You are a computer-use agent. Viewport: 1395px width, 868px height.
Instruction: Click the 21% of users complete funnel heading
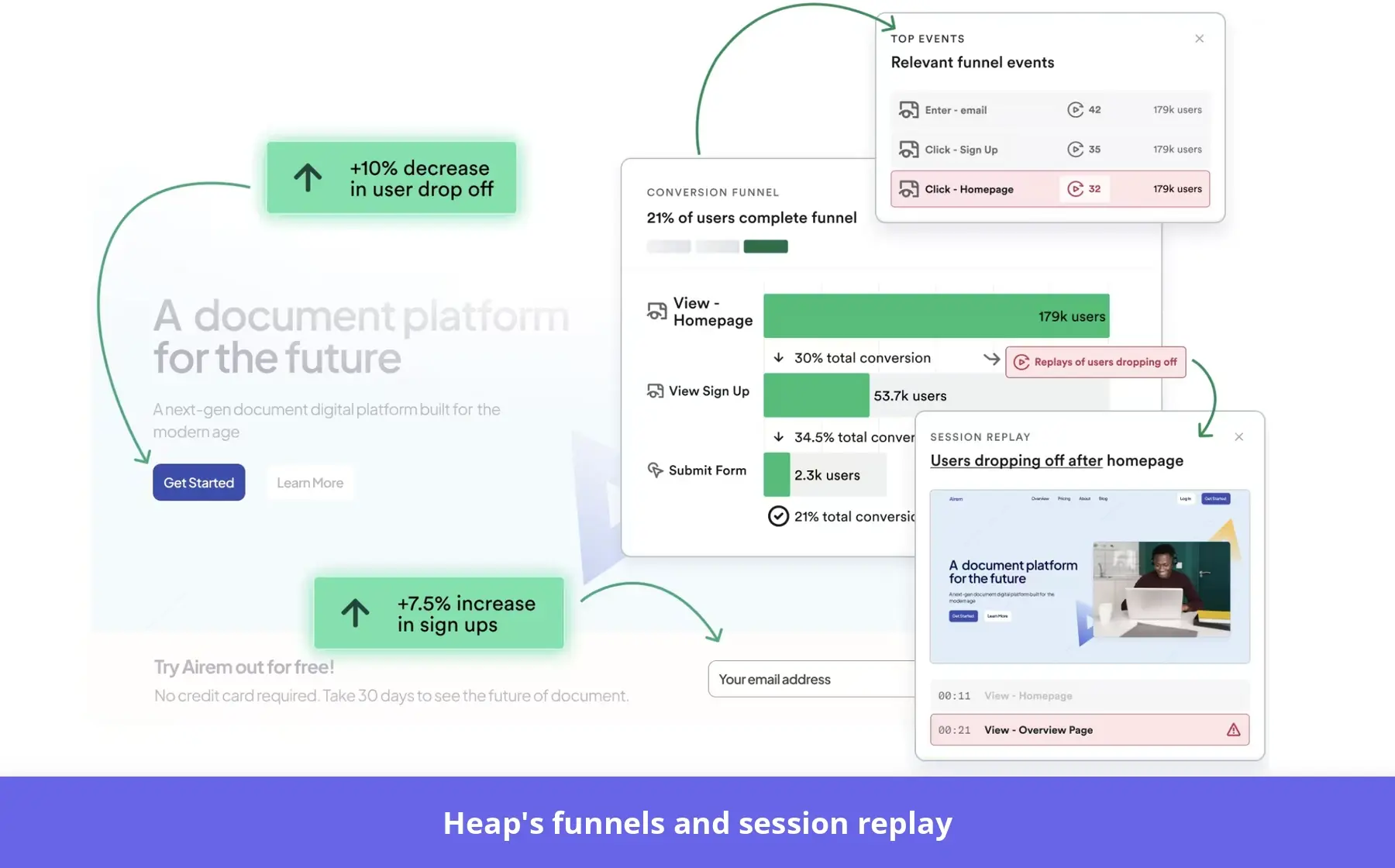tap(752, 218)
